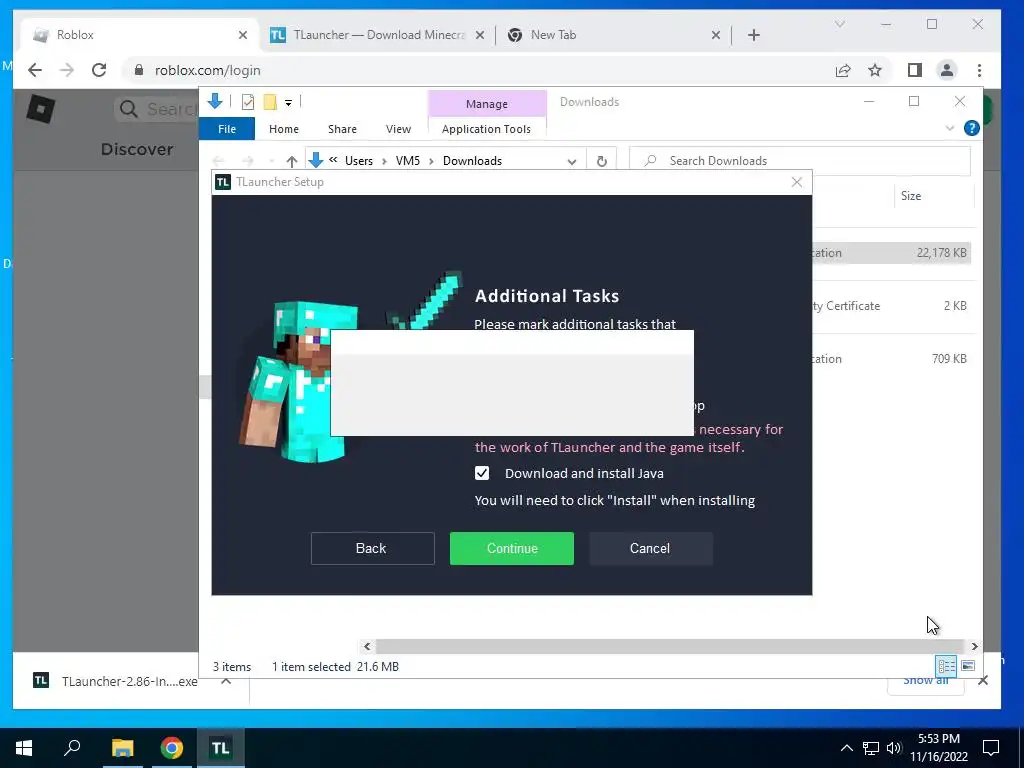Image resolution: width=1024 pixels, height=768 pixels.
Task: Click the Chrome back arrow
Action: point(35,70)
